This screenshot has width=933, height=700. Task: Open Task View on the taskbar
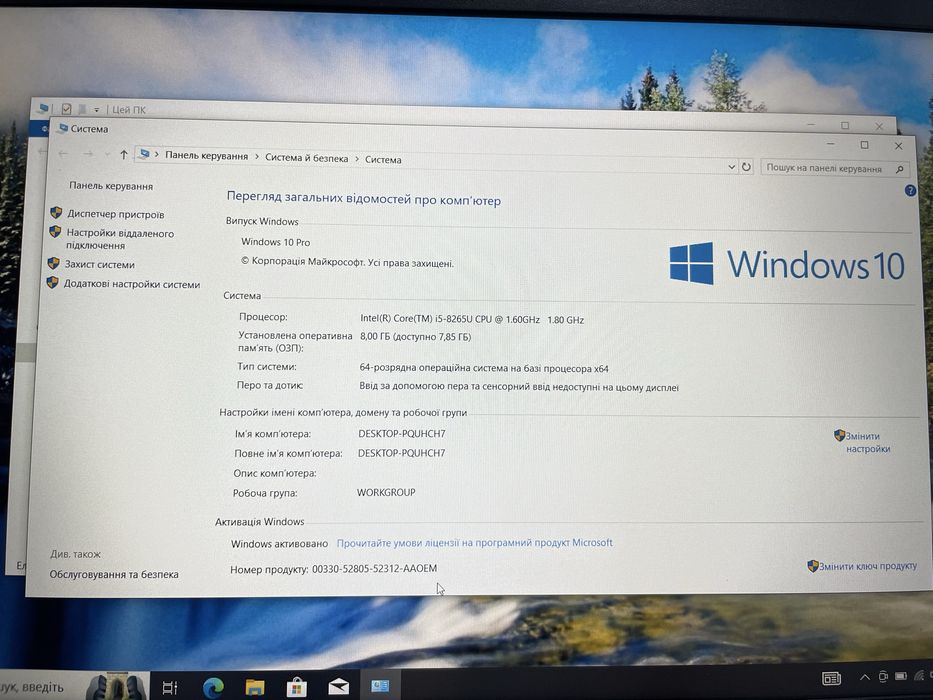(x=170, y=688)
